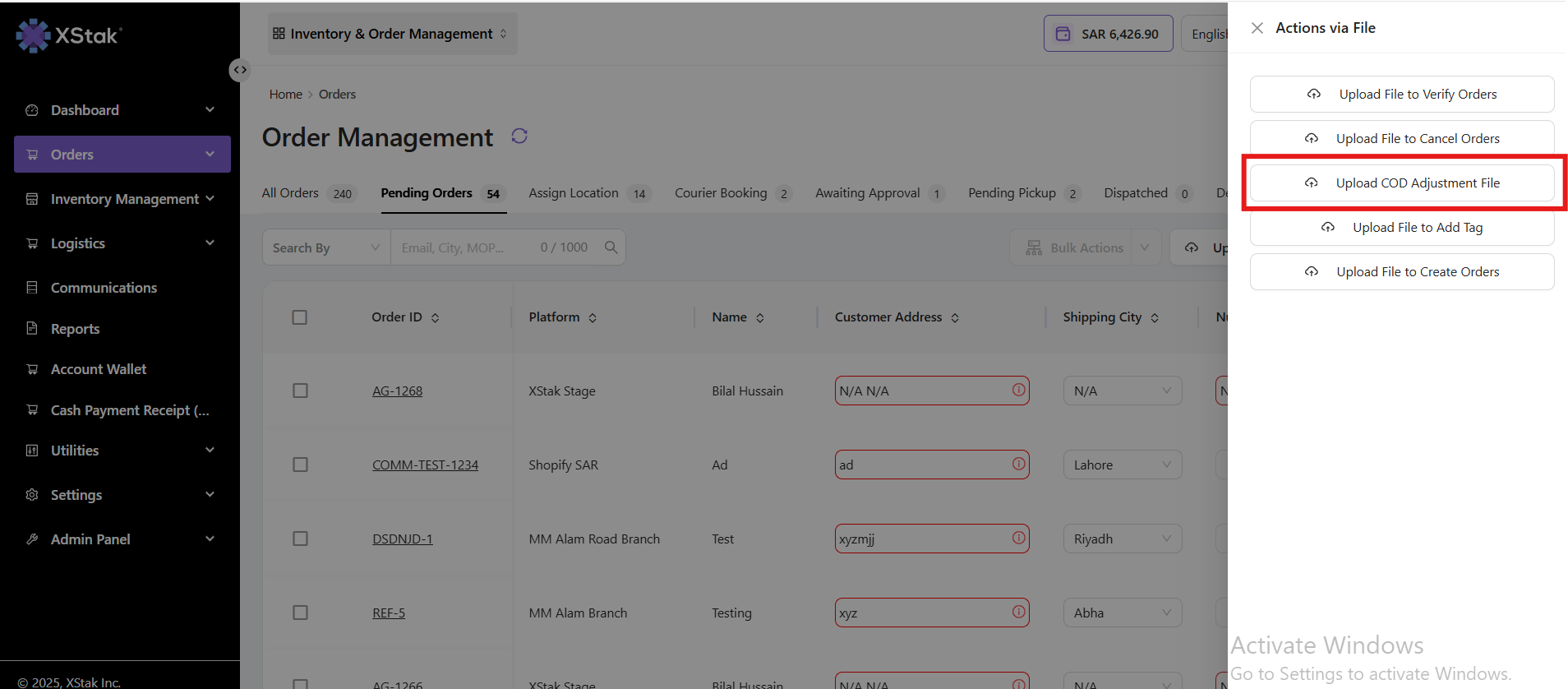Expand the Inventory & Order Management switcher

tap(391, 34)
